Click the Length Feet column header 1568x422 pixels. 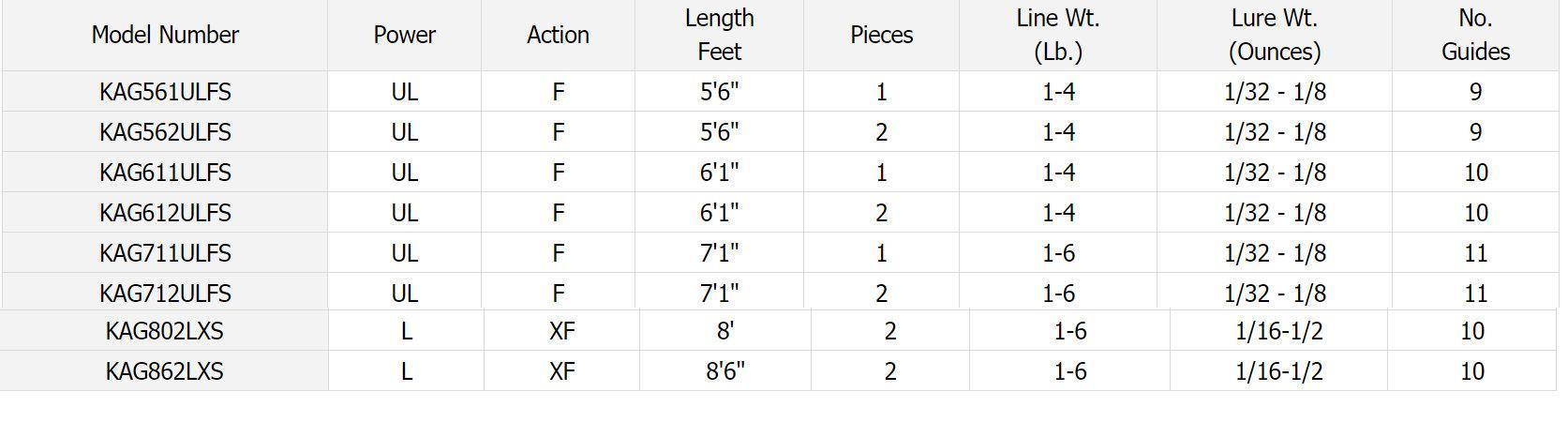point(719,35)
